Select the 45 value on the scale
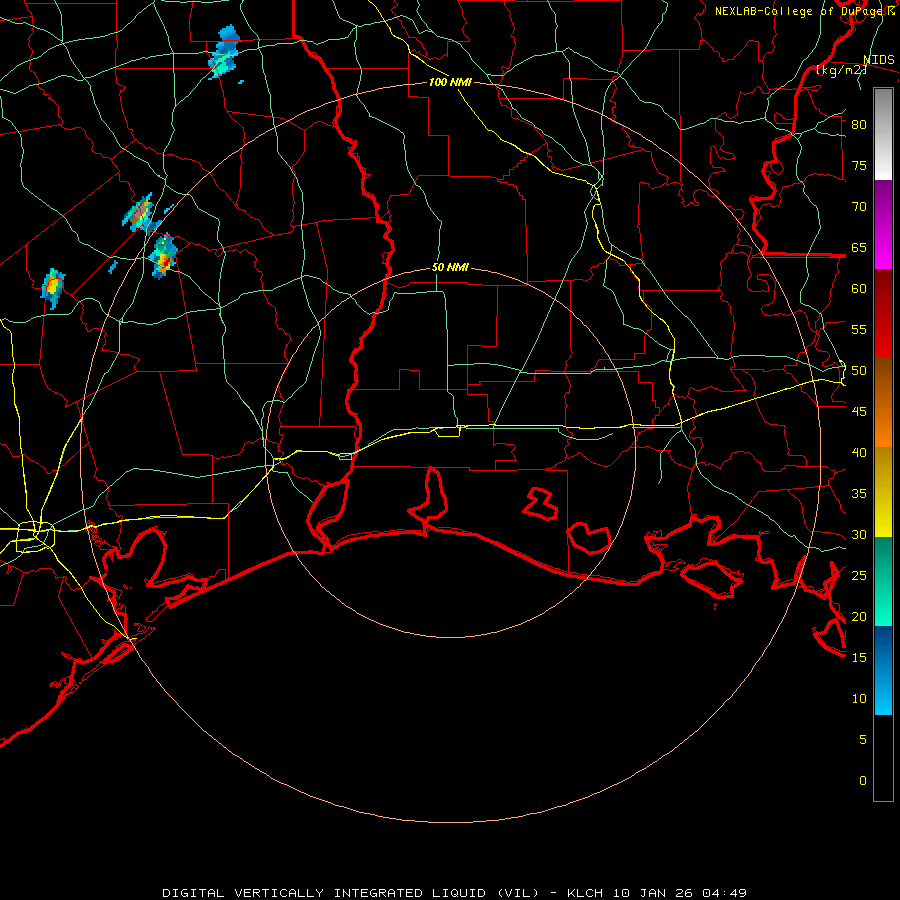This screenshot has height=900, width=900. [859, 412]
